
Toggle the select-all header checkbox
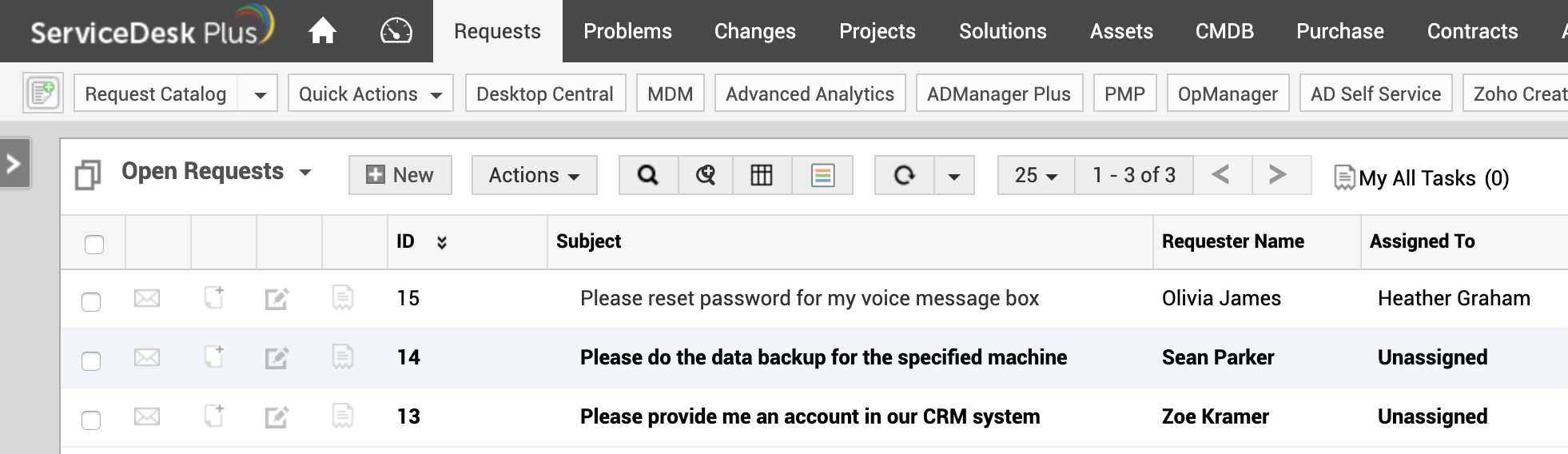(x=94, y=244)
